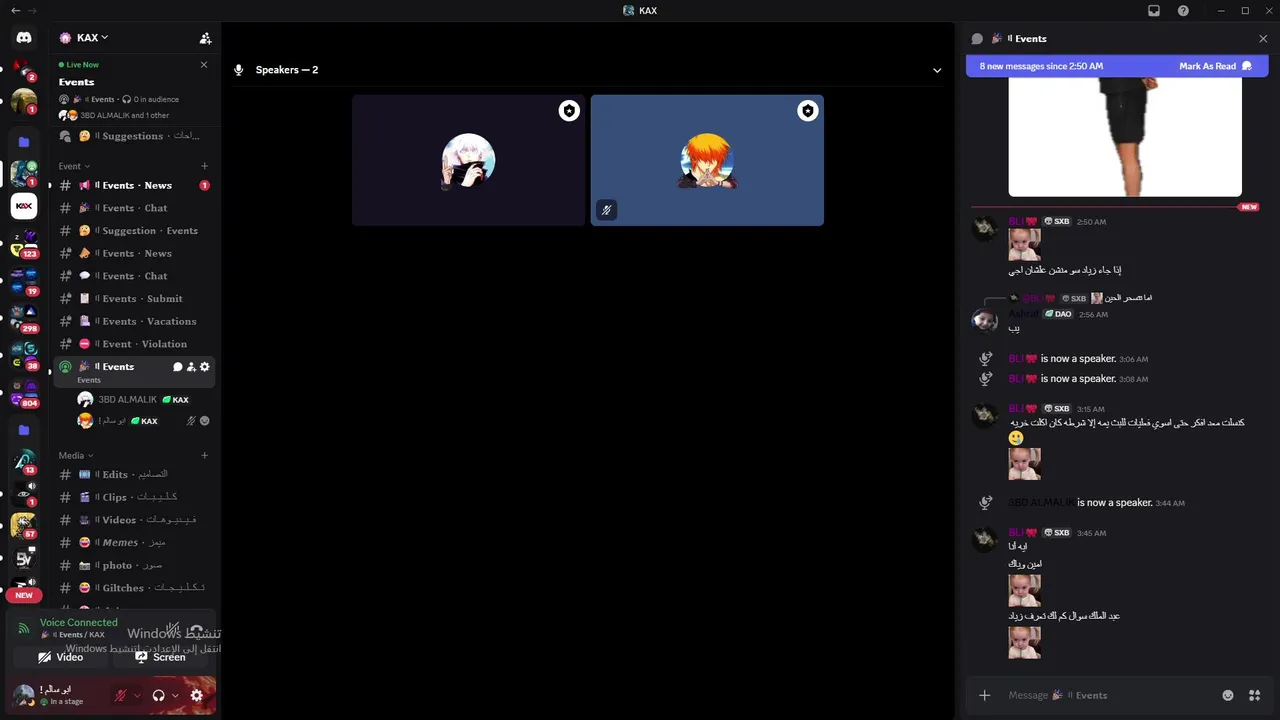
Task: Expand the lower server folder icon
Action: pyautogui.click(x=24, y=430)
